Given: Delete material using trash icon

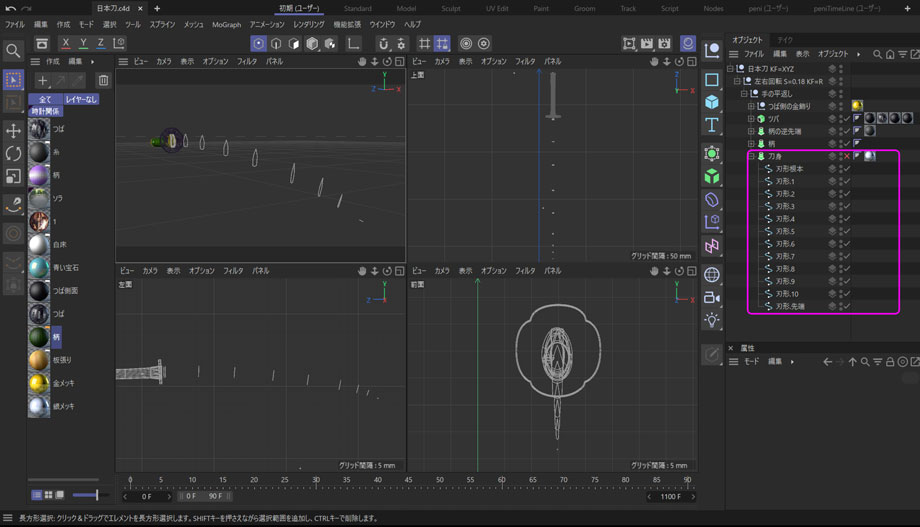Looking at the screenshot, I should pyautogui.click(x=103, y=80).
